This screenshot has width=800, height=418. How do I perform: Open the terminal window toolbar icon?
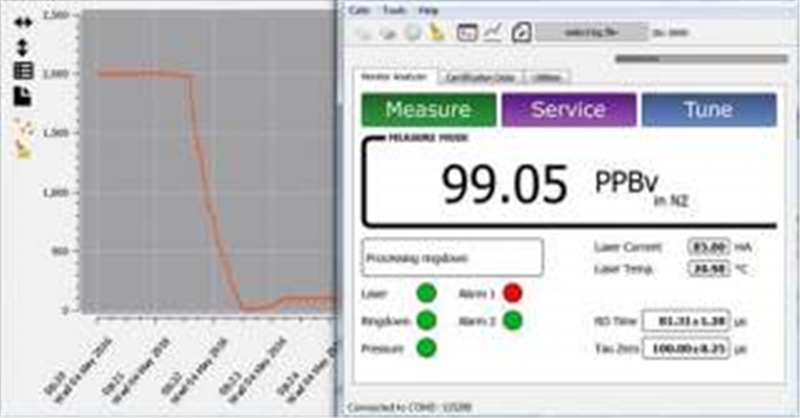coord(467,33)
